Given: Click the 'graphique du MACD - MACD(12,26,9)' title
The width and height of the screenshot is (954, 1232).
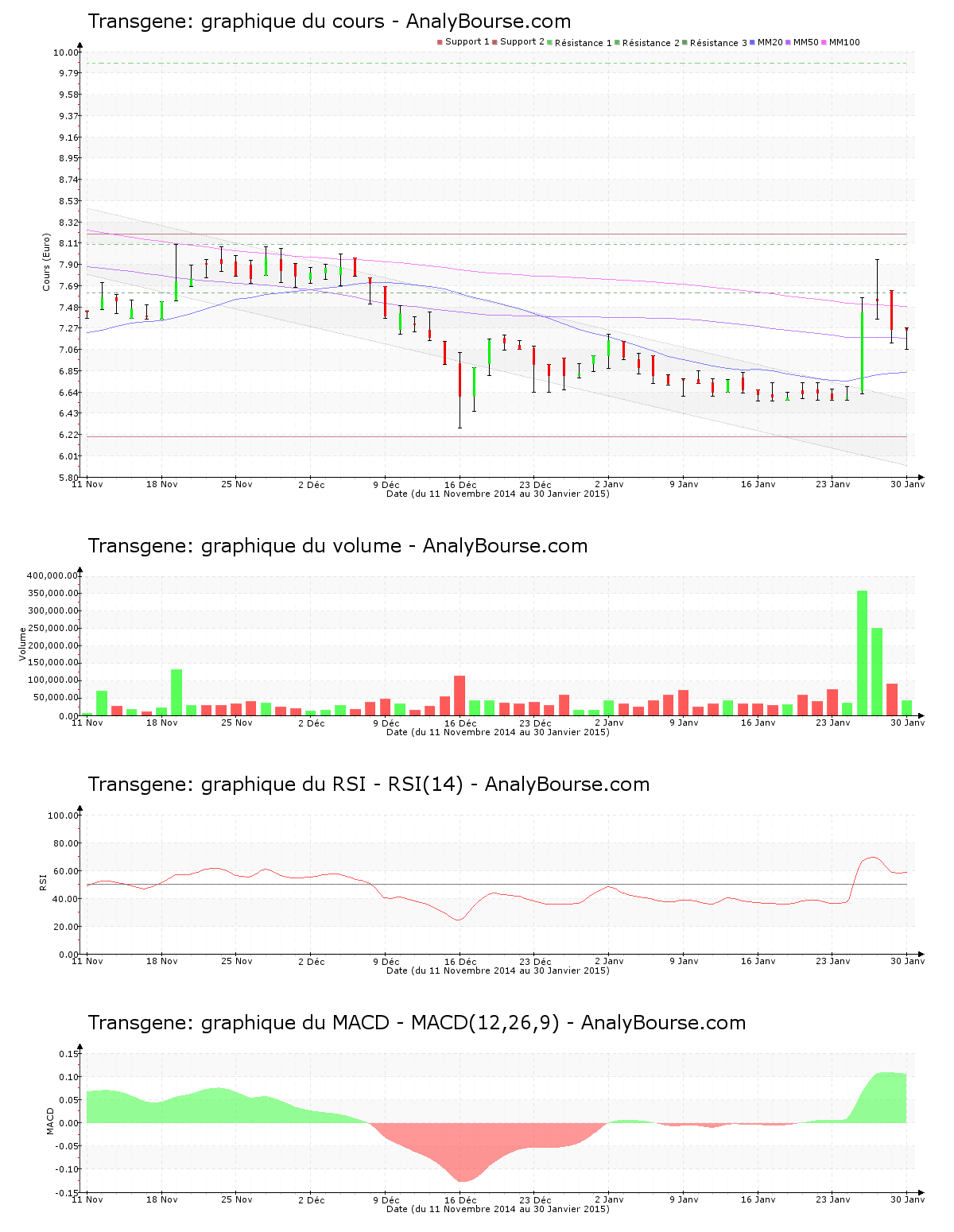Looking at the screenshot, I should point(380,1023).
